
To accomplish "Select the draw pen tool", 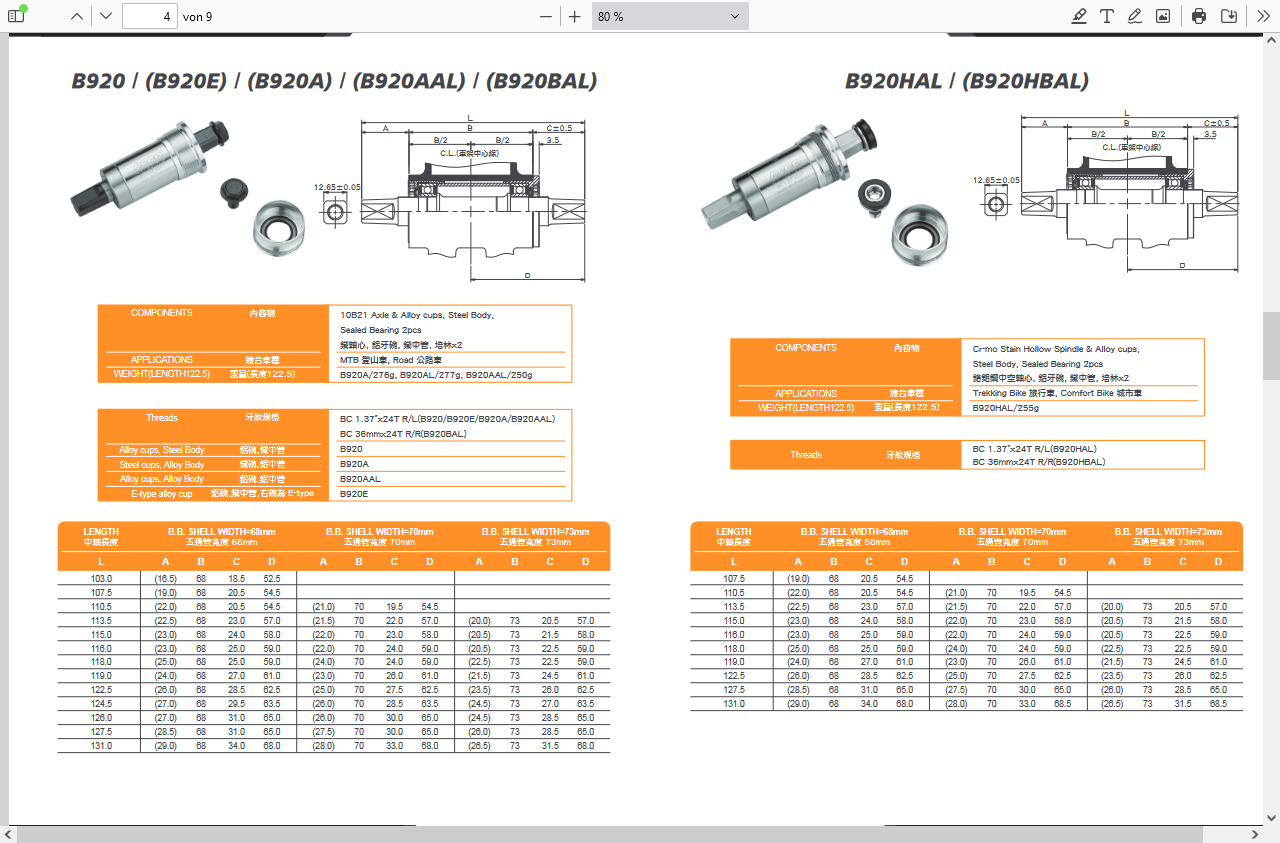I will (1135, 16).
